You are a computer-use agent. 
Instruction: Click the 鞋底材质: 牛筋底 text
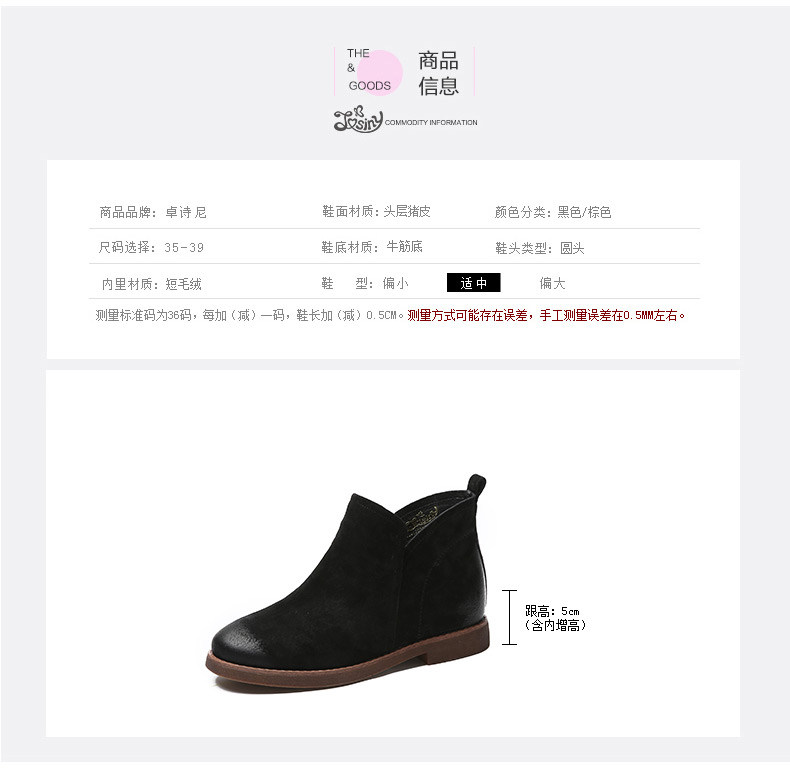372,247
